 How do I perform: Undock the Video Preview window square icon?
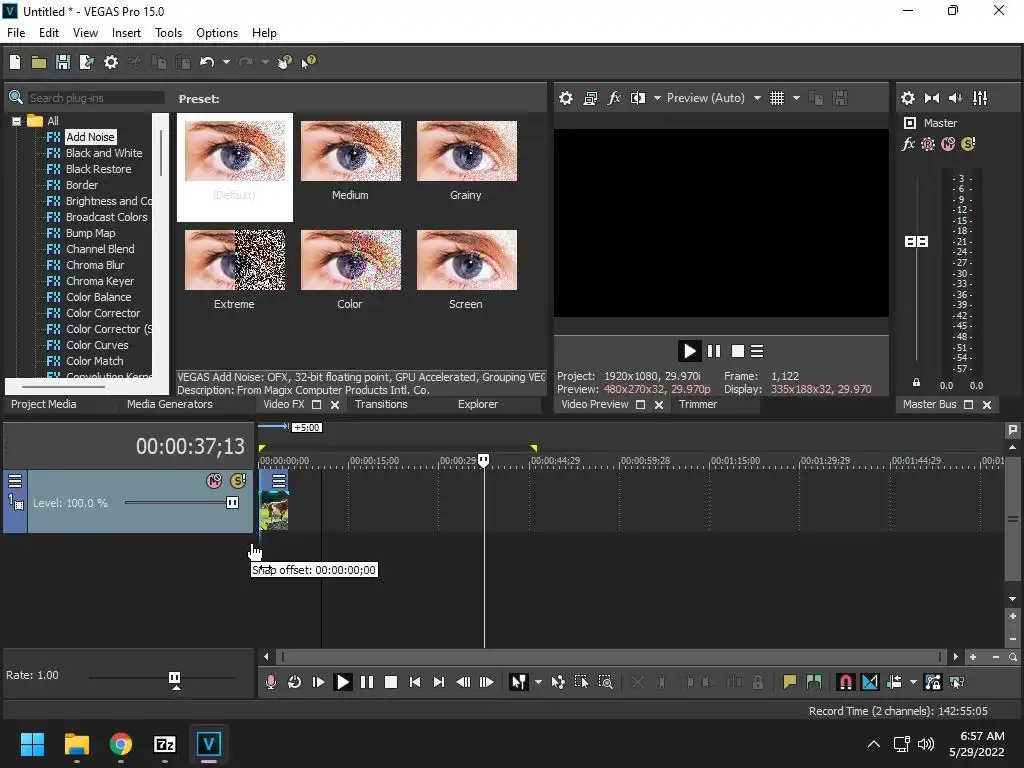(x=641, y=405)
